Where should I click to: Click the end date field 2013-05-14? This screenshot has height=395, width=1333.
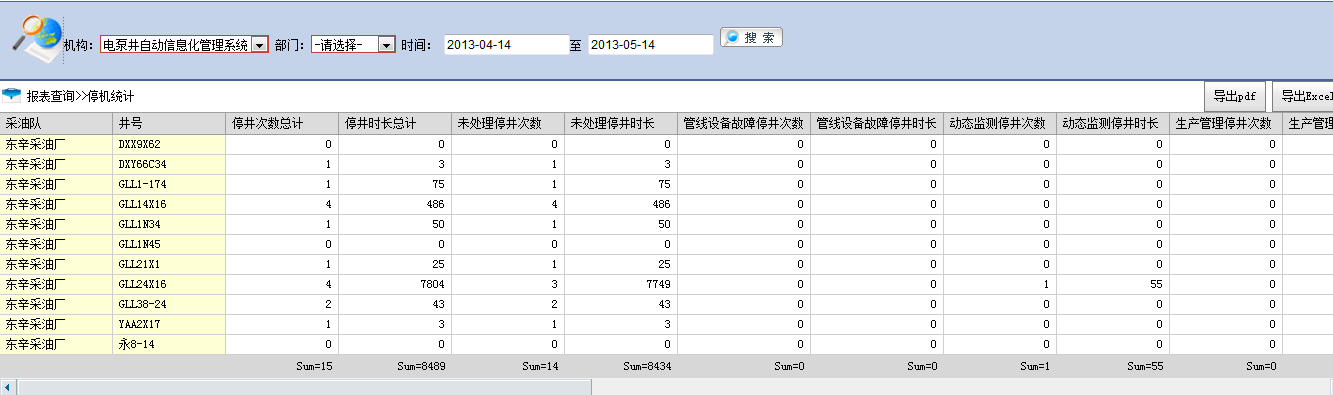[651, 45]
